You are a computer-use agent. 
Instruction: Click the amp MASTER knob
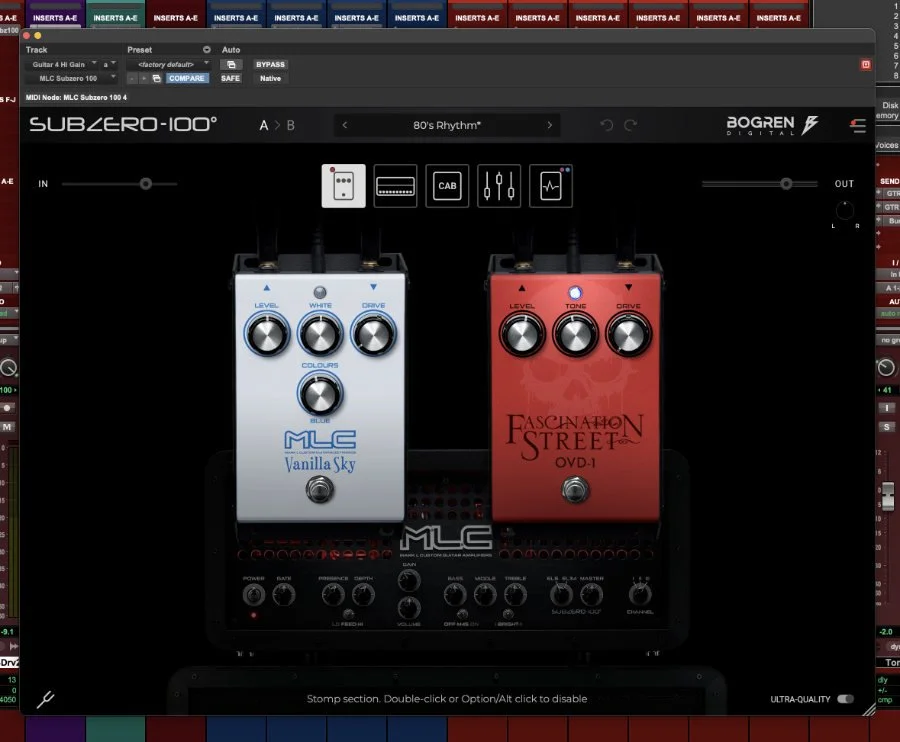point(592,595)
